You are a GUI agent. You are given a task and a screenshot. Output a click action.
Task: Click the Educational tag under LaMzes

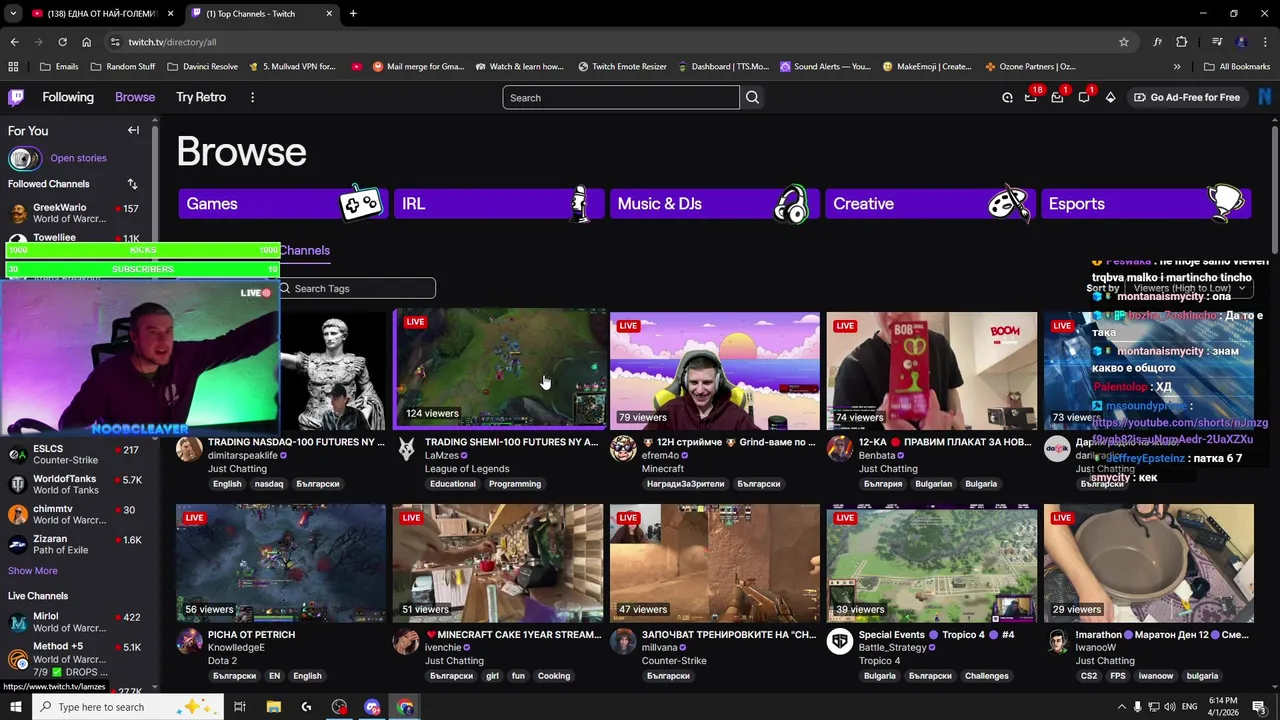click(x=453, y=484)
